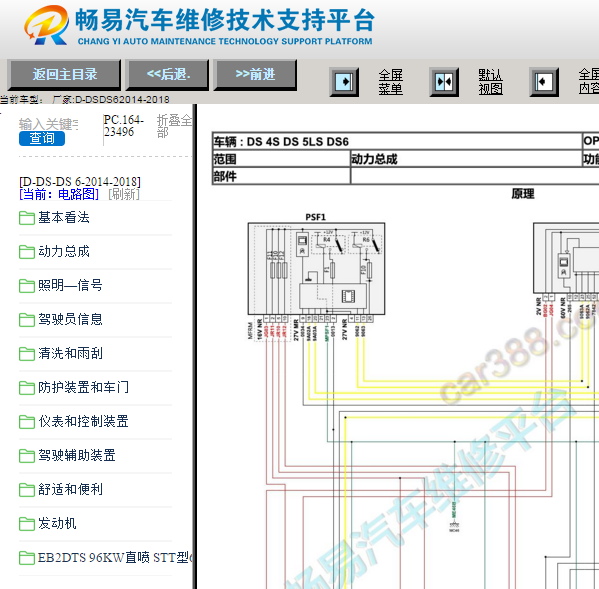Open the 驾驶员信息 folder icon
The image size is (599, 589).
[27, 320]
